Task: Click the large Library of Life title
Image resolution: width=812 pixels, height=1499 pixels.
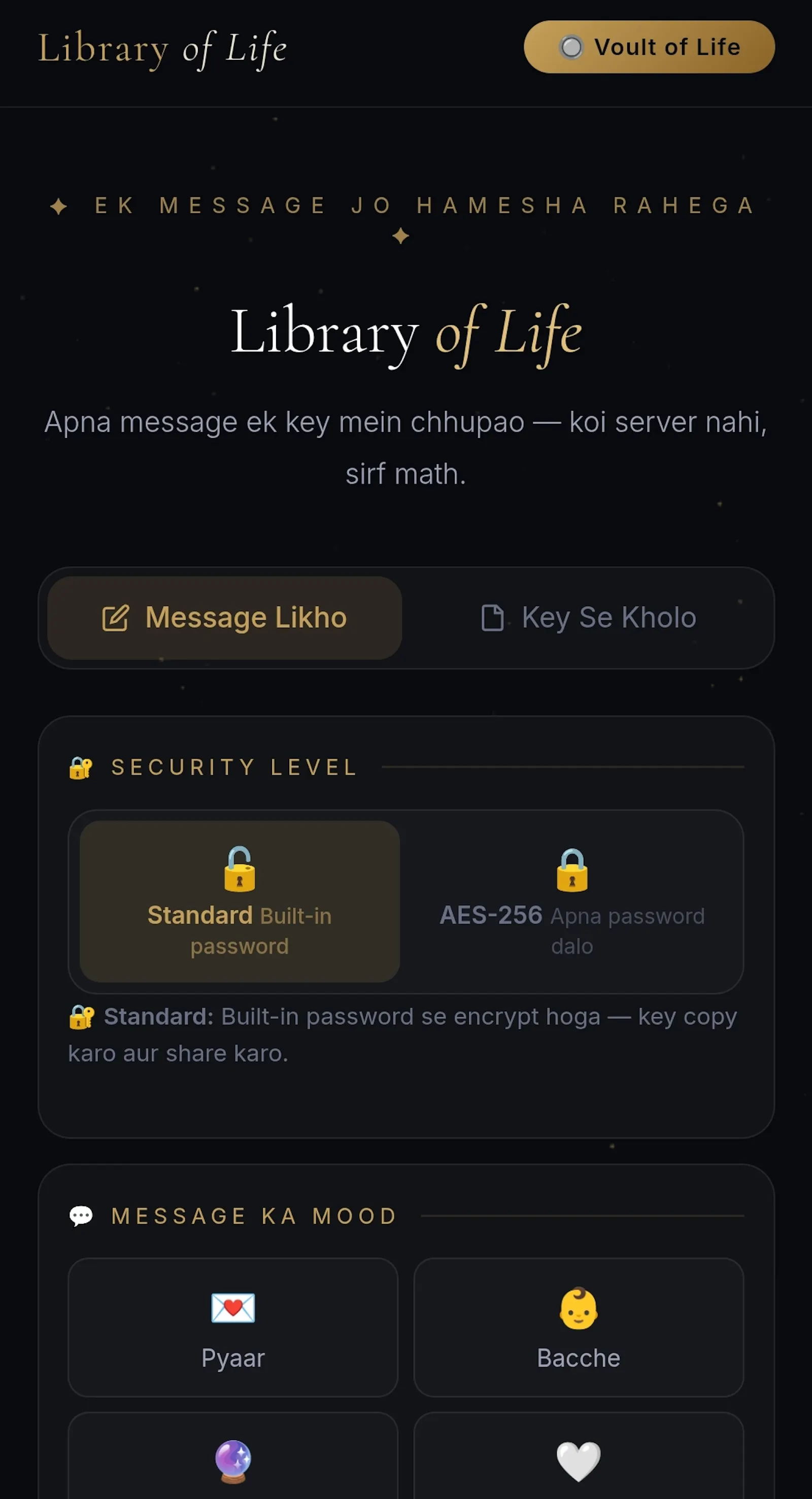Action: 406,335
